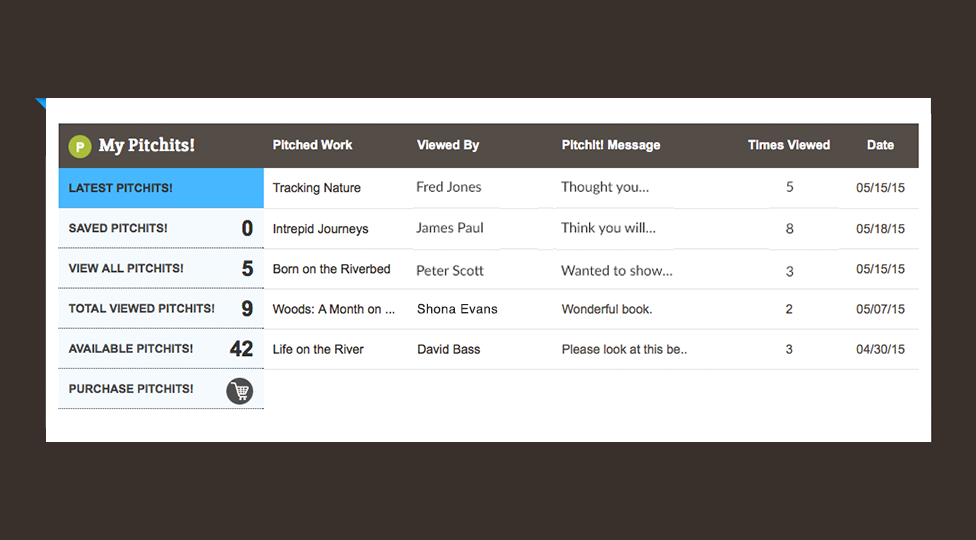Viewport: 976px width, 540px height.
Task: Open Woods: A Month on ... entry
Action: coord(334,309)
